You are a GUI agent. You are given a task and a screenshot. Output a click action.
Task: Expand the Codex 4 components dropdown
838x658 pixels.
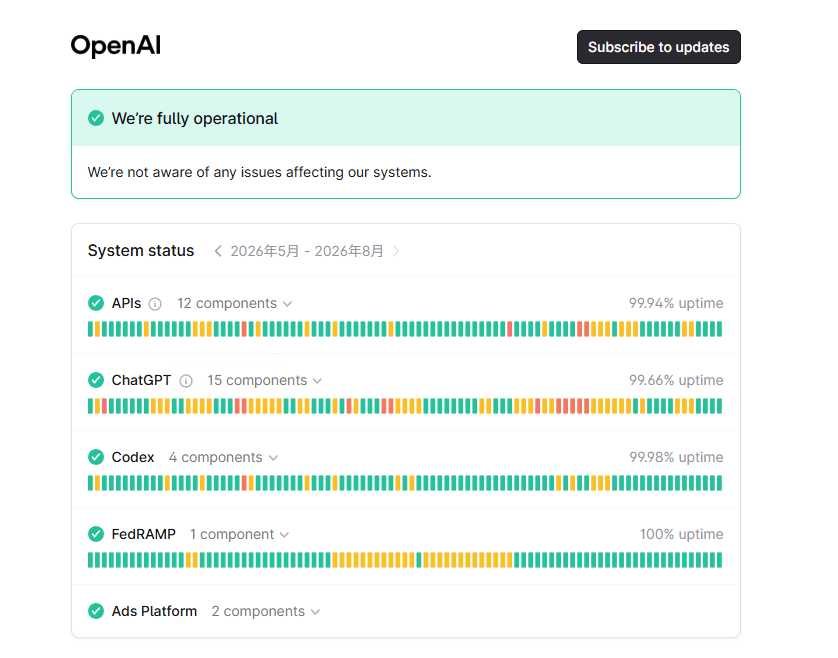[x=223, y=458]
